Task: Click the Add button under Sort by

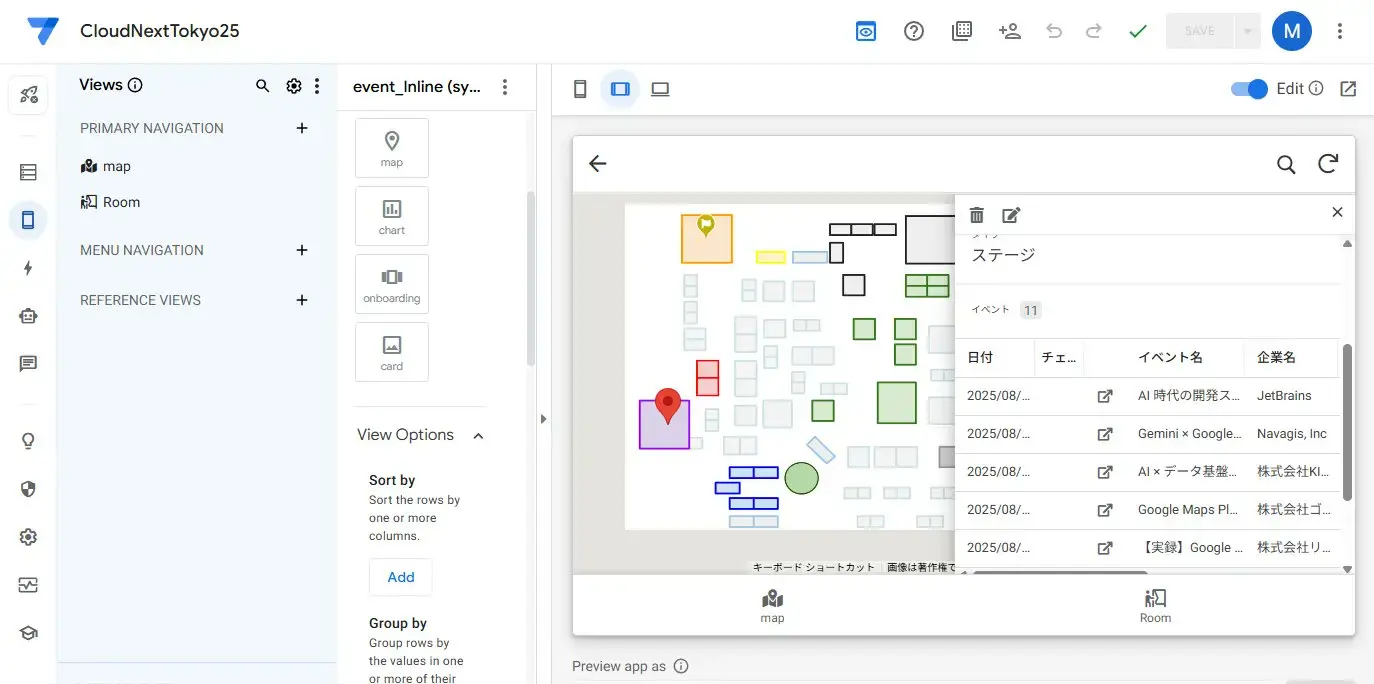Action: (400, 577)
